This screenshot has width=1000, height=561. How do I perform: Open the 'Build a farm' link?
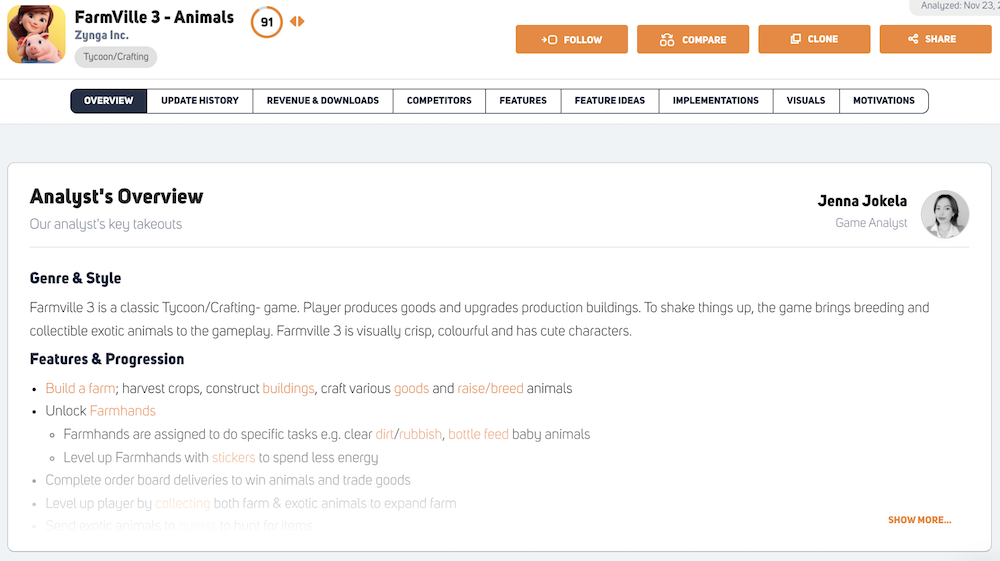click(x=80, y=389)
